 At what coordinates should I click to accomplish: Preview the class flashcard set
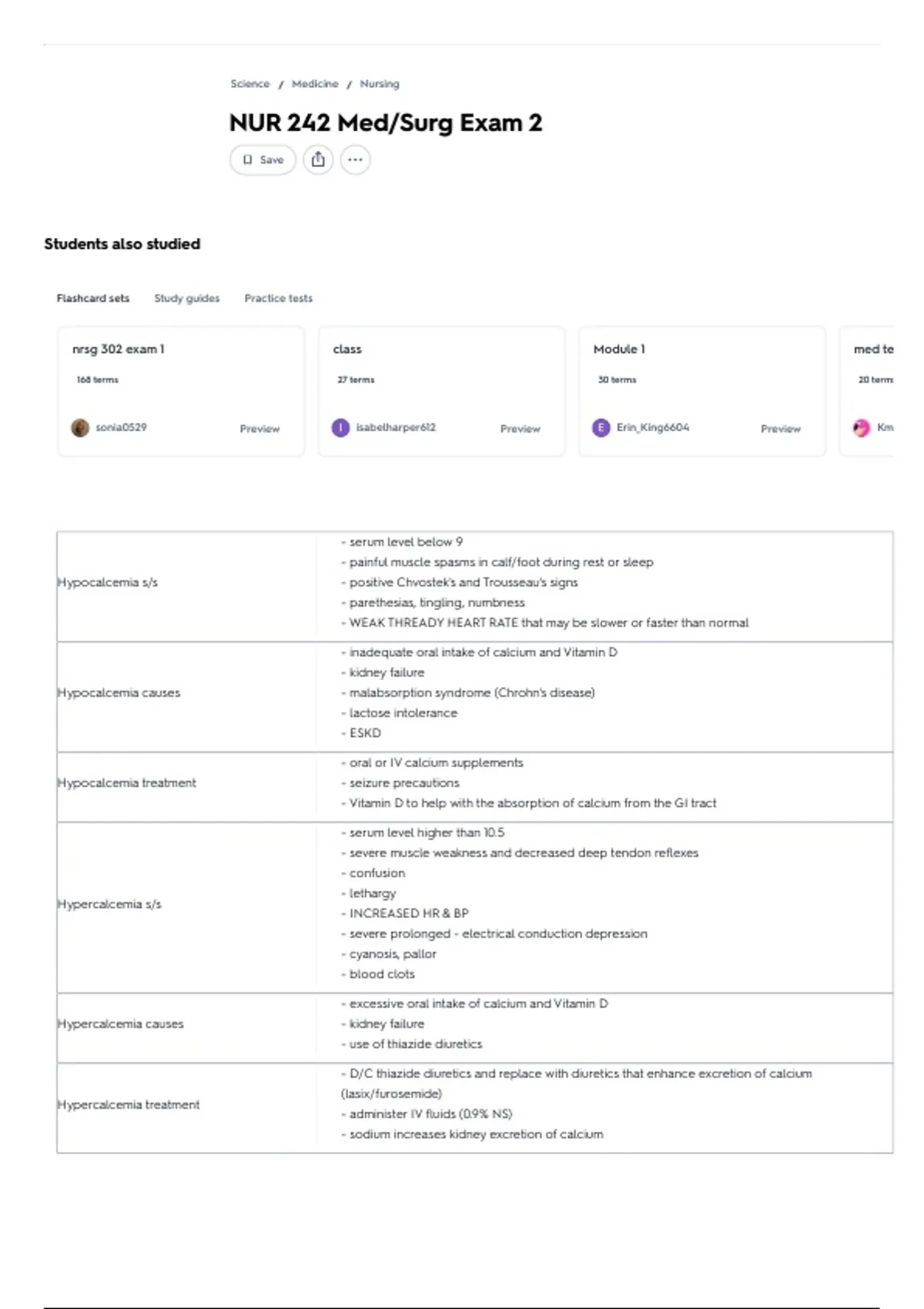click(521, 429)
